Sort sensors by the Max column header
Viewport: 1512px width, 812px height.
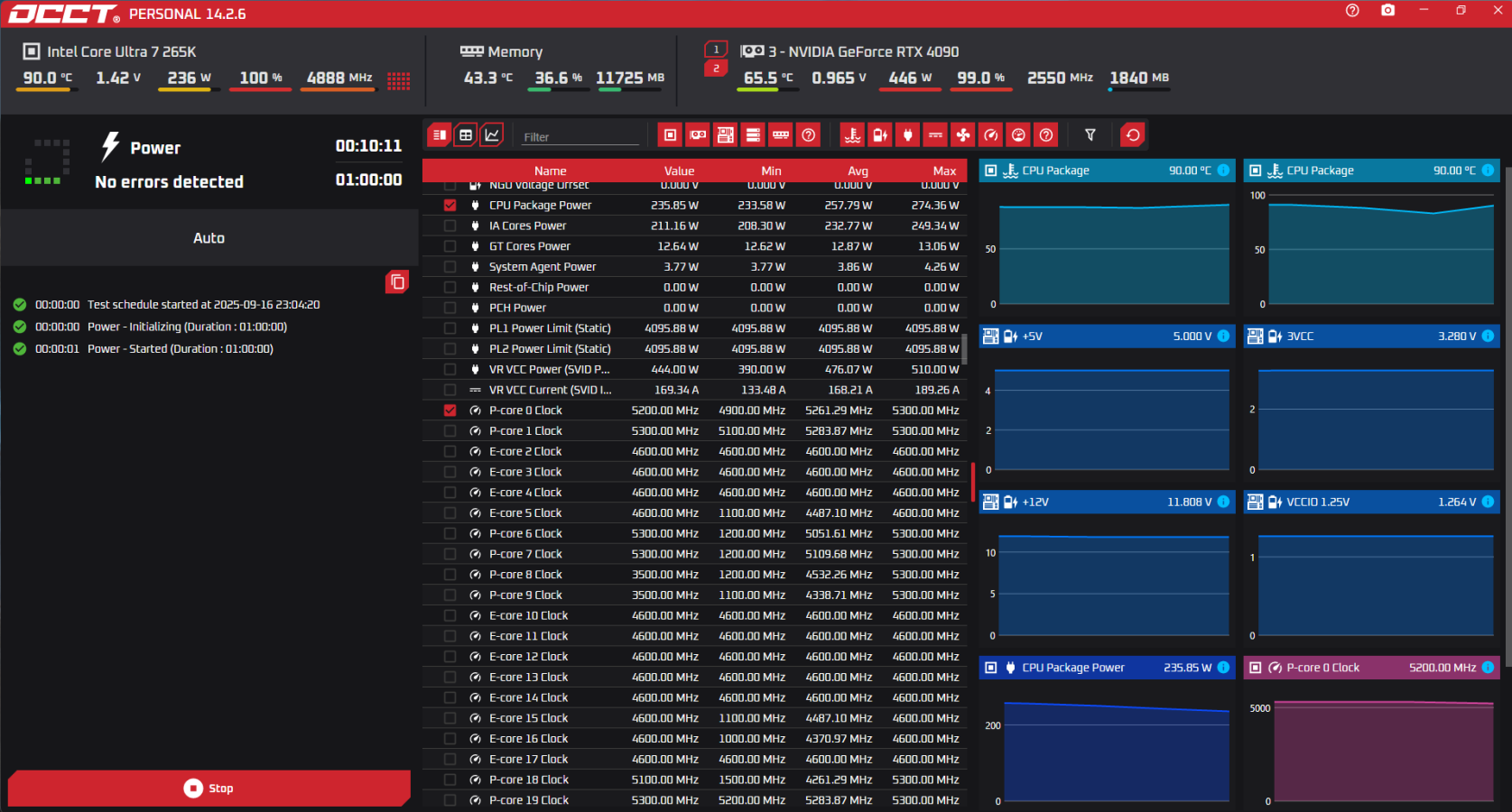[943, 171]
